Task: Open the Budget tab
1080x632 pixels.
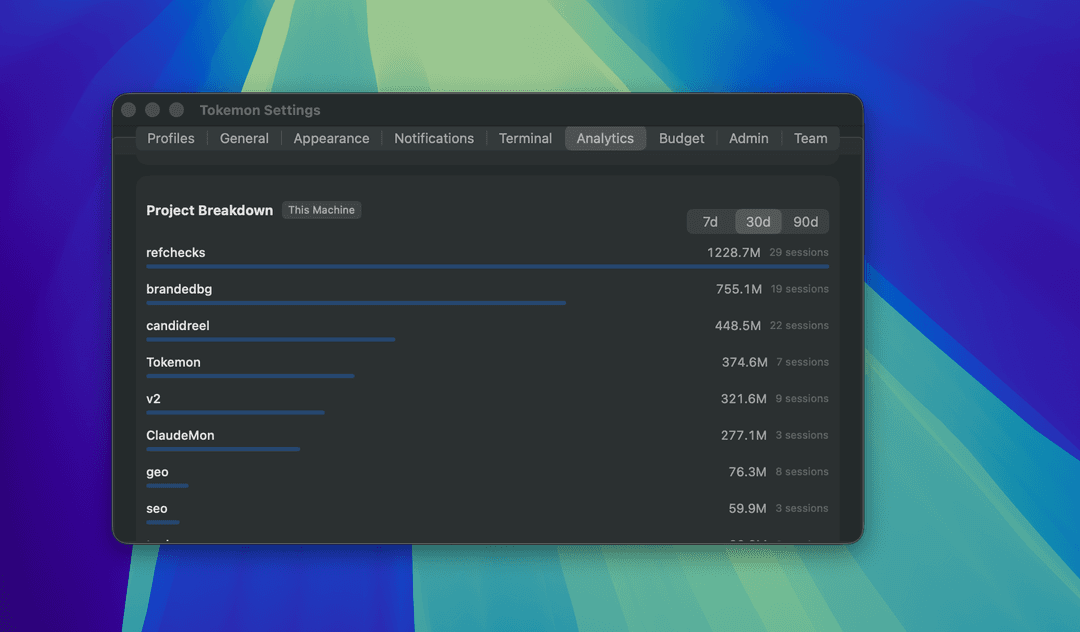Action: (681, 138)
